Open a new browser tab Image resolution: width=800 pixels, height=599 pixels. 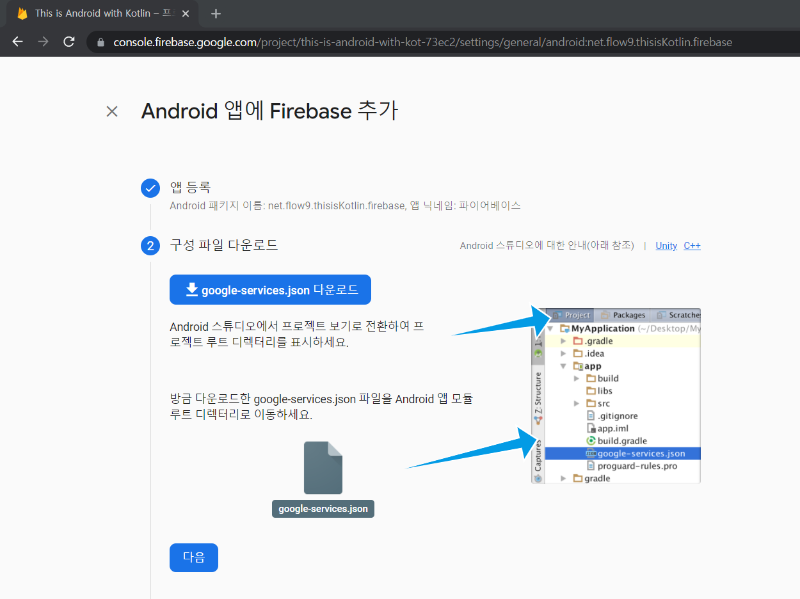[216, 14]
